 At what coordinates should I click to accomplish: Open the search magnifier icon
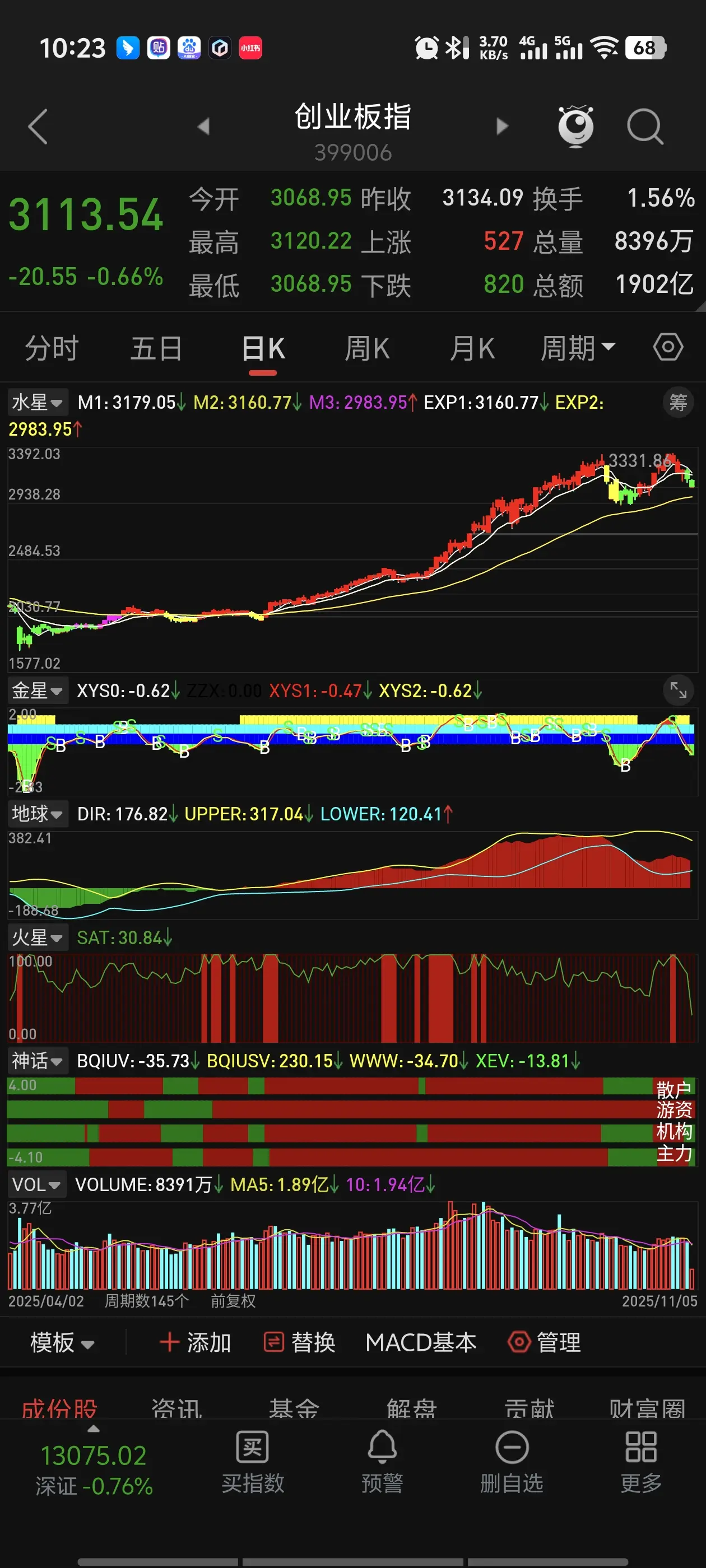(645, 127)
